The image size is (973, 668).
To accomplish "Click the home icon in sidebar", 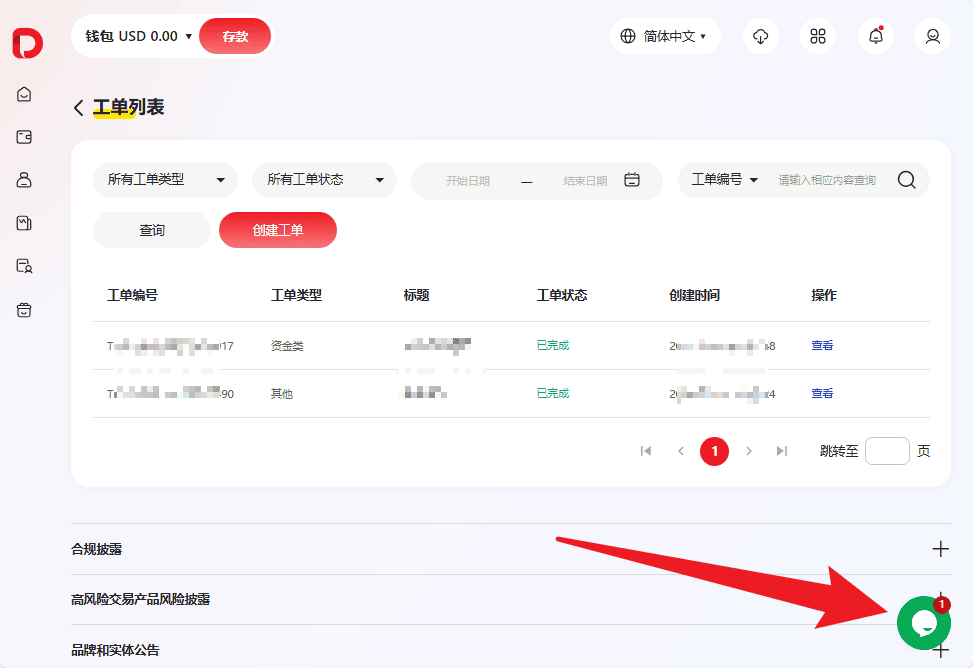I will [25, 94].
